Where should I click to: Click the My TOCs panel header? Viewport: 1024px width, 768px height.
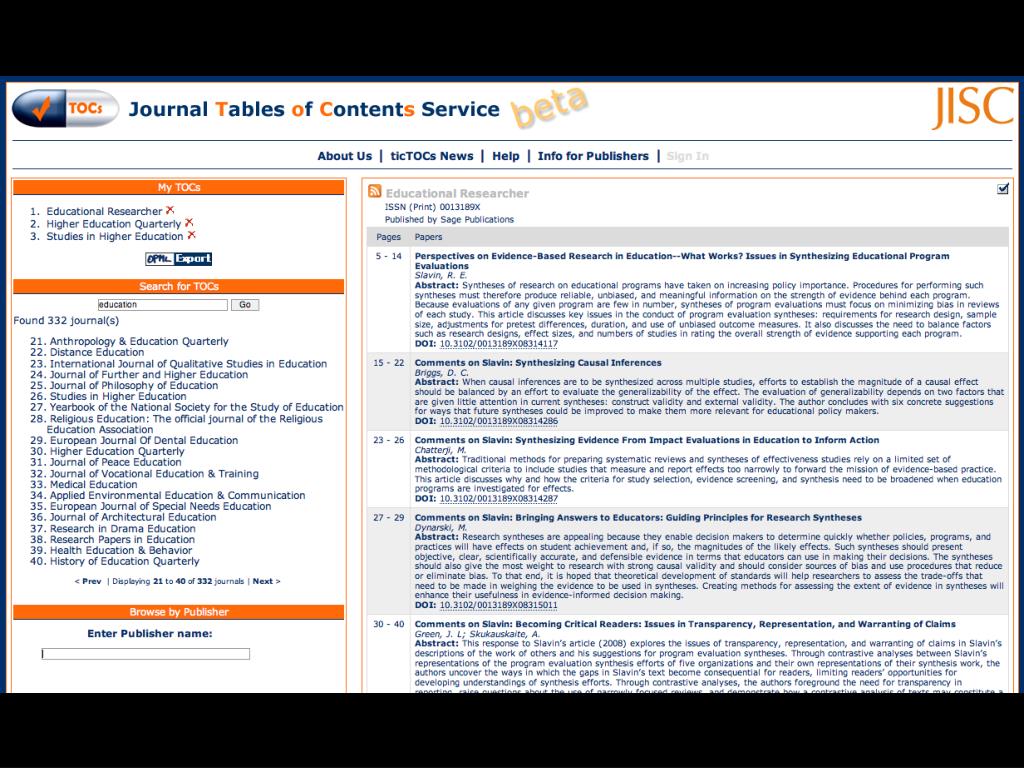[x=178, y=187]
